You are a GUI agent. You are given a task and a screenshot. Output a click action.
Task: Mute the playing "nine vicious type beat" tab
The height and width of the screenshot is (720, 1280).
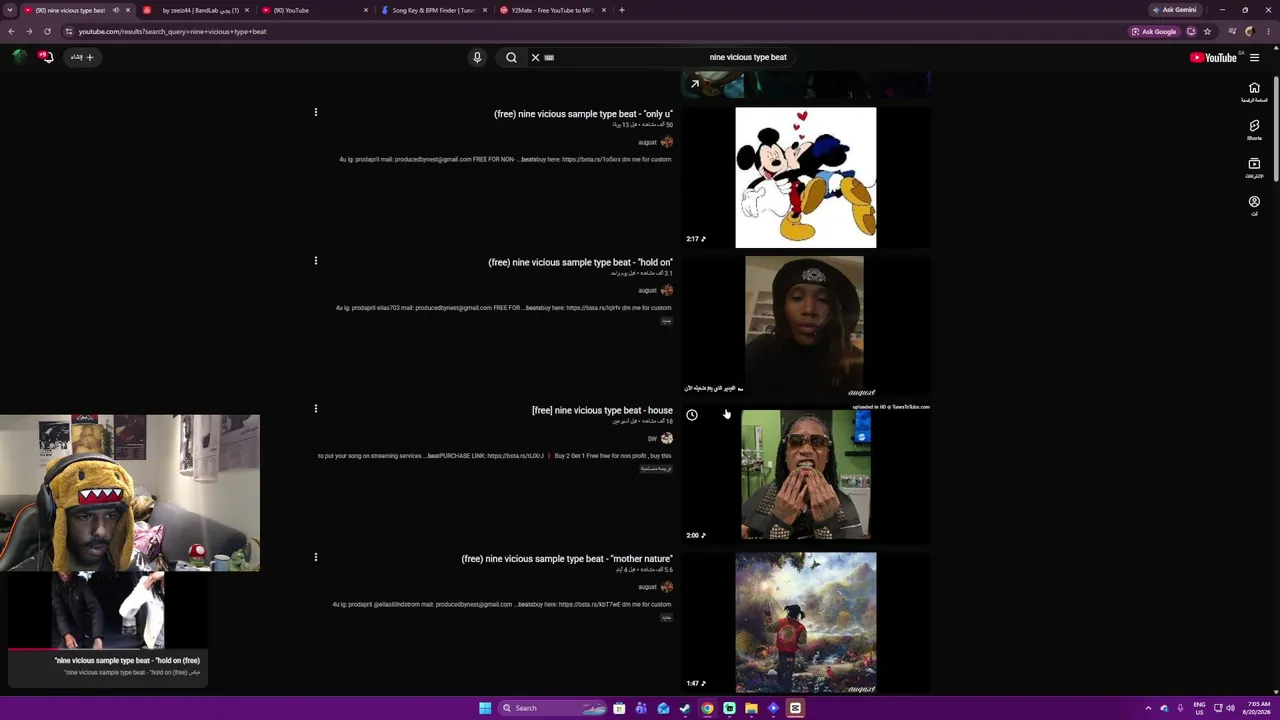(x=115, y=10)
